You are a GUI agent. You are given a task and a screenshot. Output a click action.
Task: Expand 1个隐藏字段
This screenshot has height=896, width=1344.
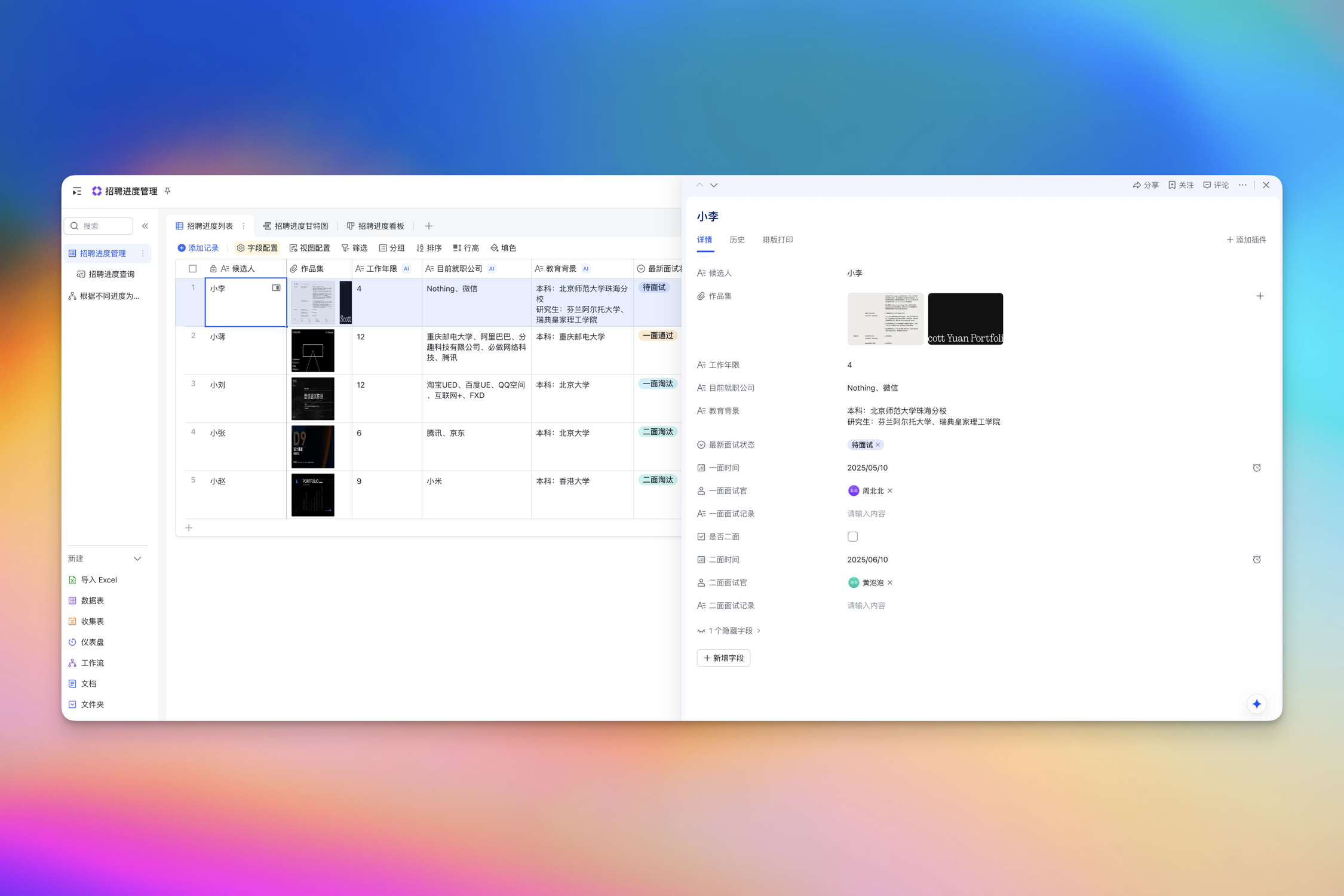[729, 631]
